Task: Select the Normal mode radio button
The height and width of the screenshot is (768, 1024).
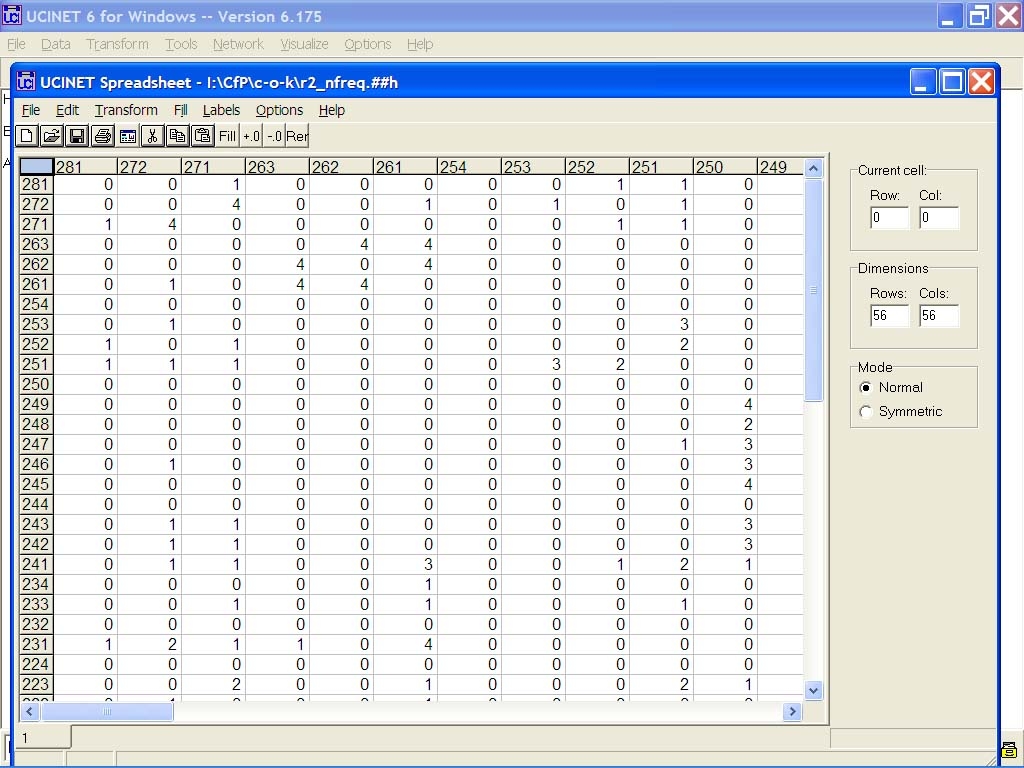Action: [866, 388]
